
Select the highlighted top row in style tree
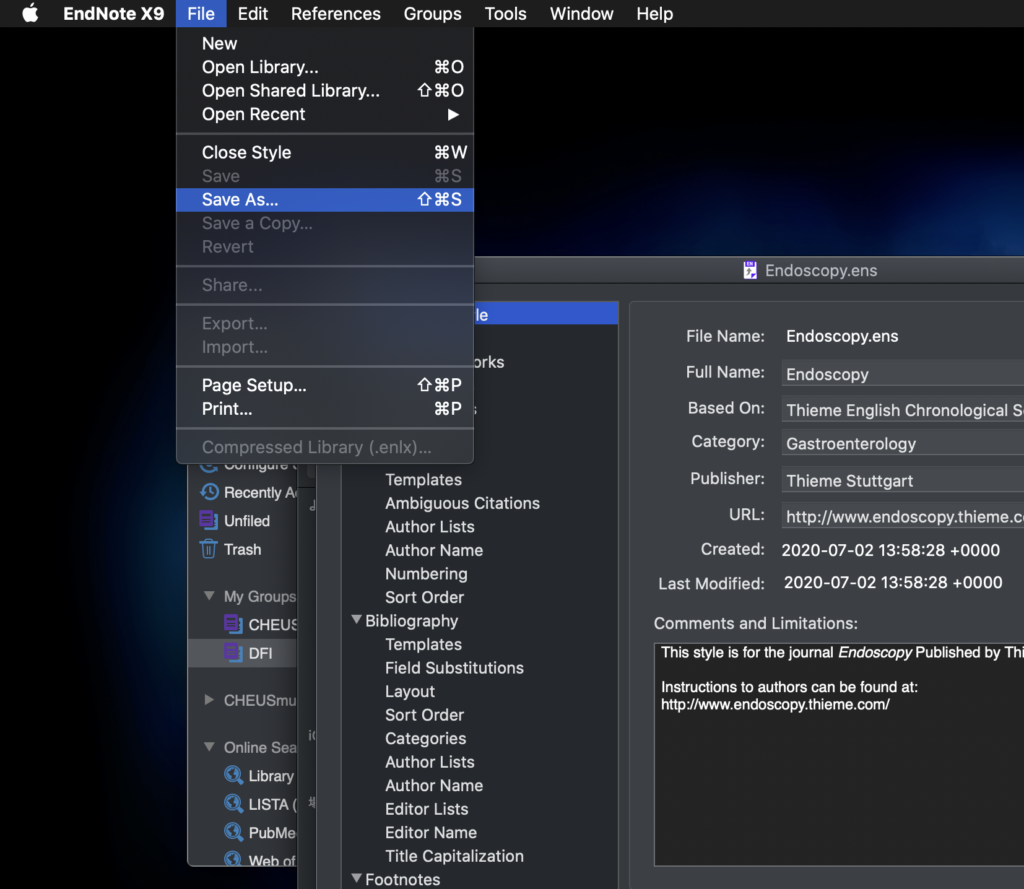tap(546, 314)
